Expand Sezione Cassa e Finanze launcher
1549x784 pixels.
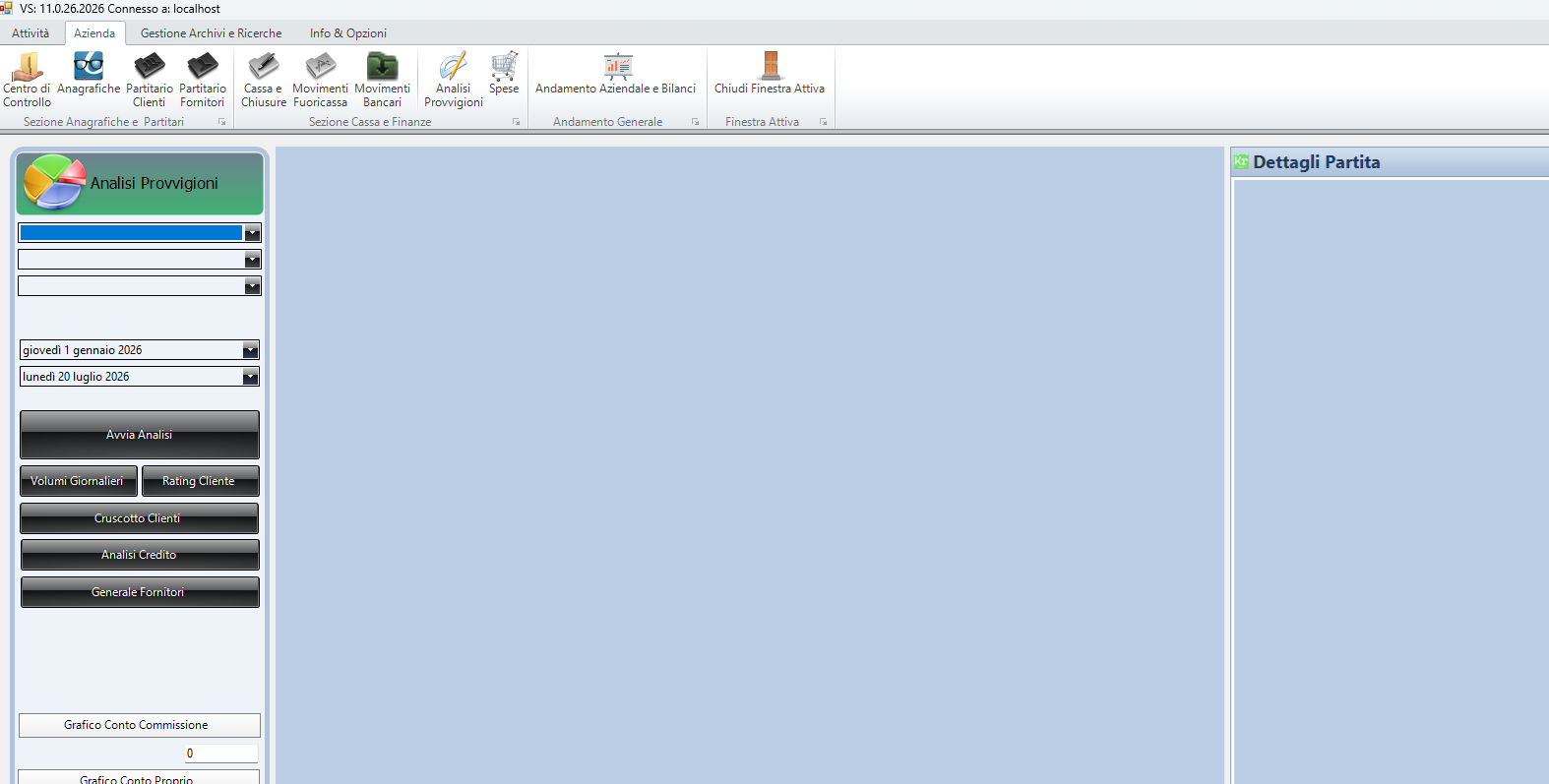(516, 122)
